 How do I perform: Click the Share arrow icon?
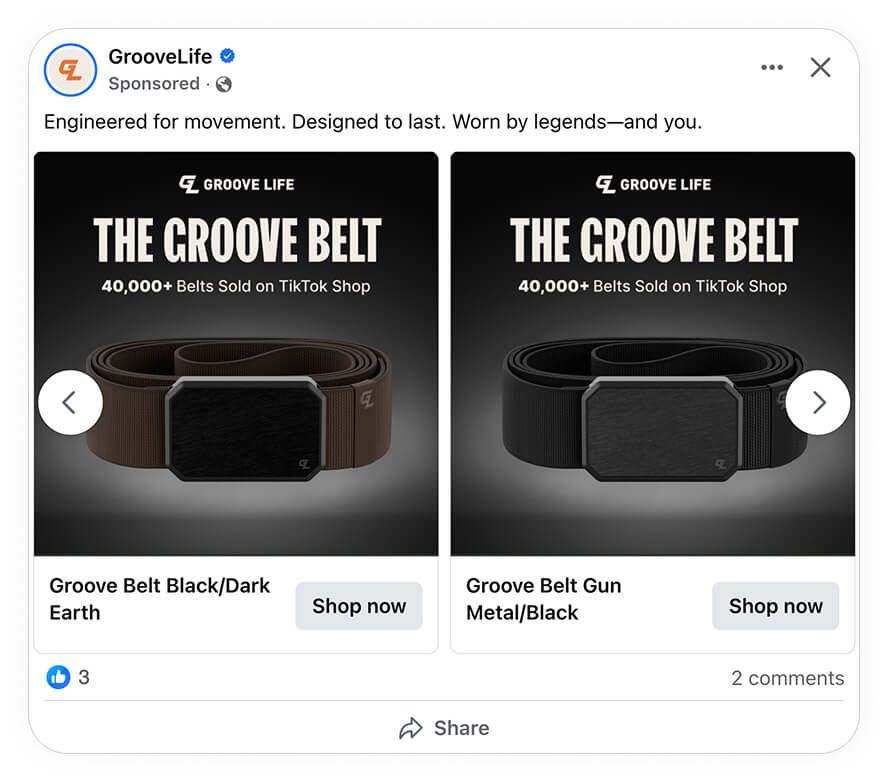413,728
